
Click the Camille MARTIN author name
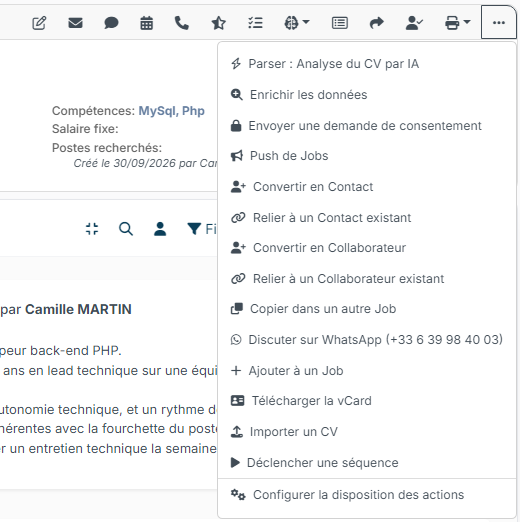pyautogui.click(x=78, y=309)
